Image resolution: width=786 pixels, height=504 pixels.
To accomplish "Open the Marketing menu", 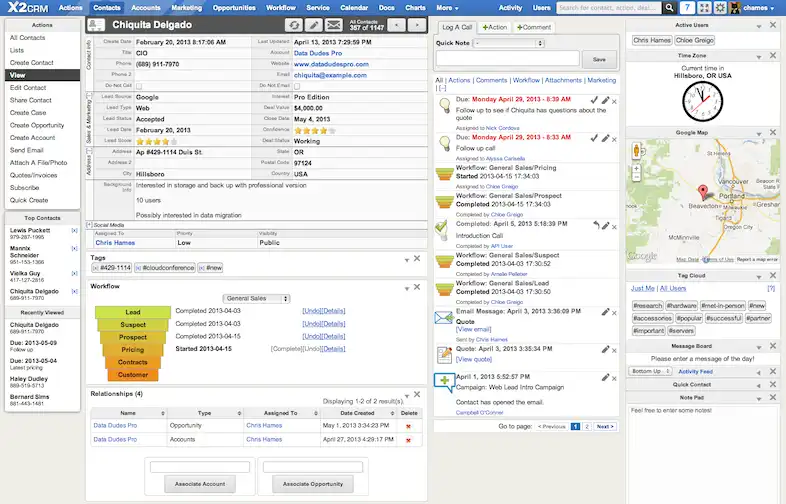I will 186,8.
